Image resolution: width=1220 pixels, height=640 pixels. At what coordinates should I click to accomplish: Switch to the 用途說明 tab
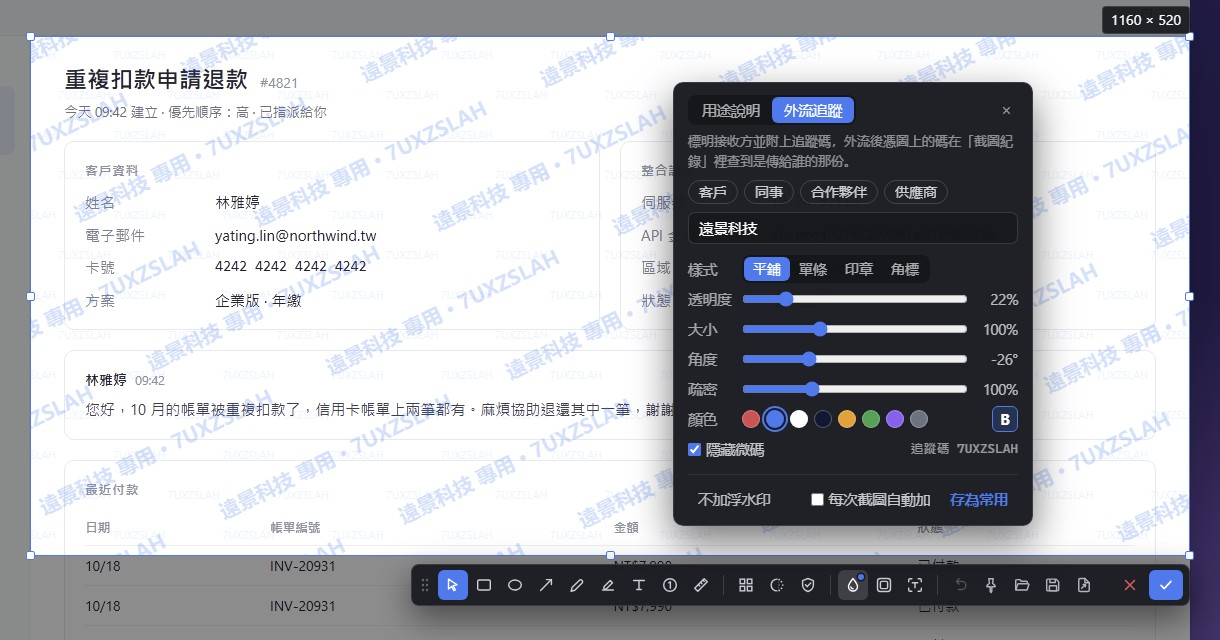click(x=730, y=111)
